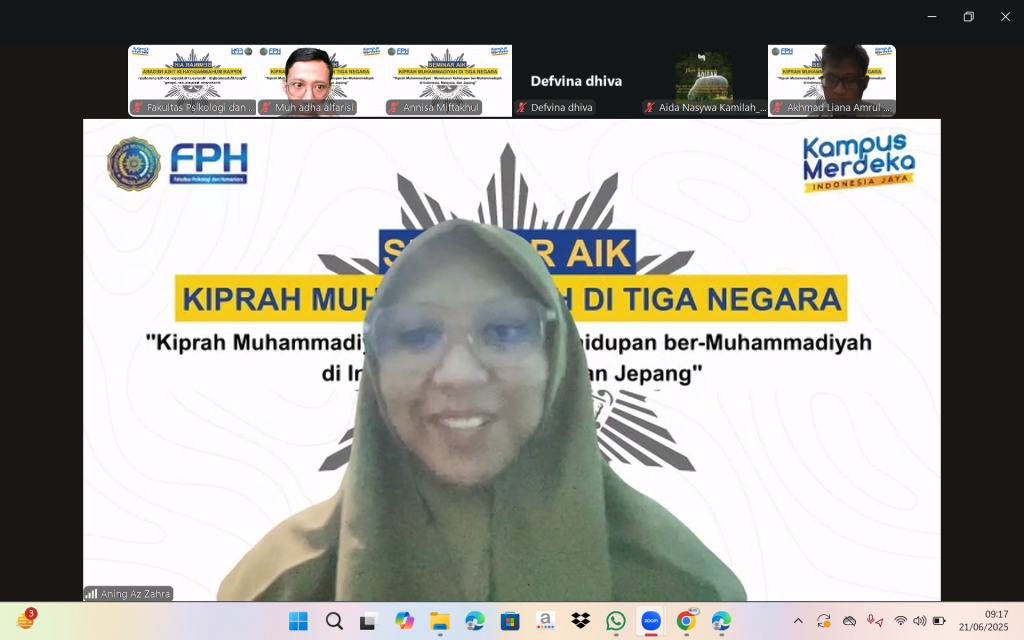Select Defvina dhiva participant tile

(576, 80)
